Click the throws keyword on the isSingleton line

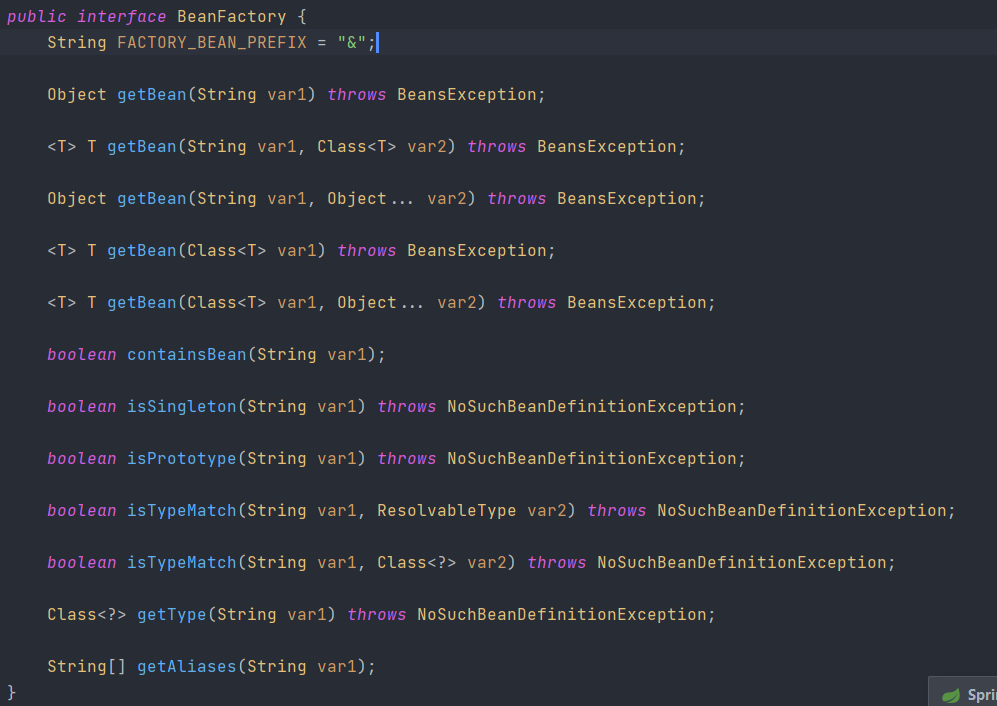tap(406, 407)
